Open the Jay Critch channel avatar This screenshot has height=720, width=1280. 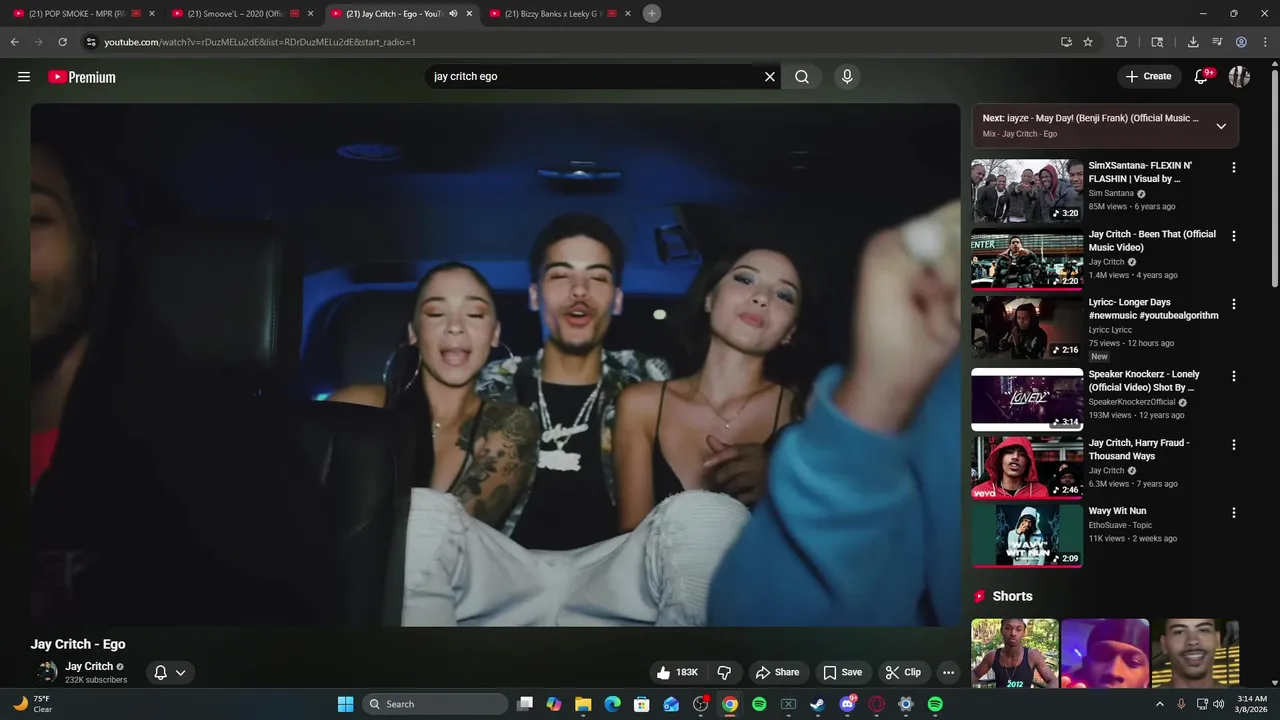pyautogui.click(x=46, y=672)
